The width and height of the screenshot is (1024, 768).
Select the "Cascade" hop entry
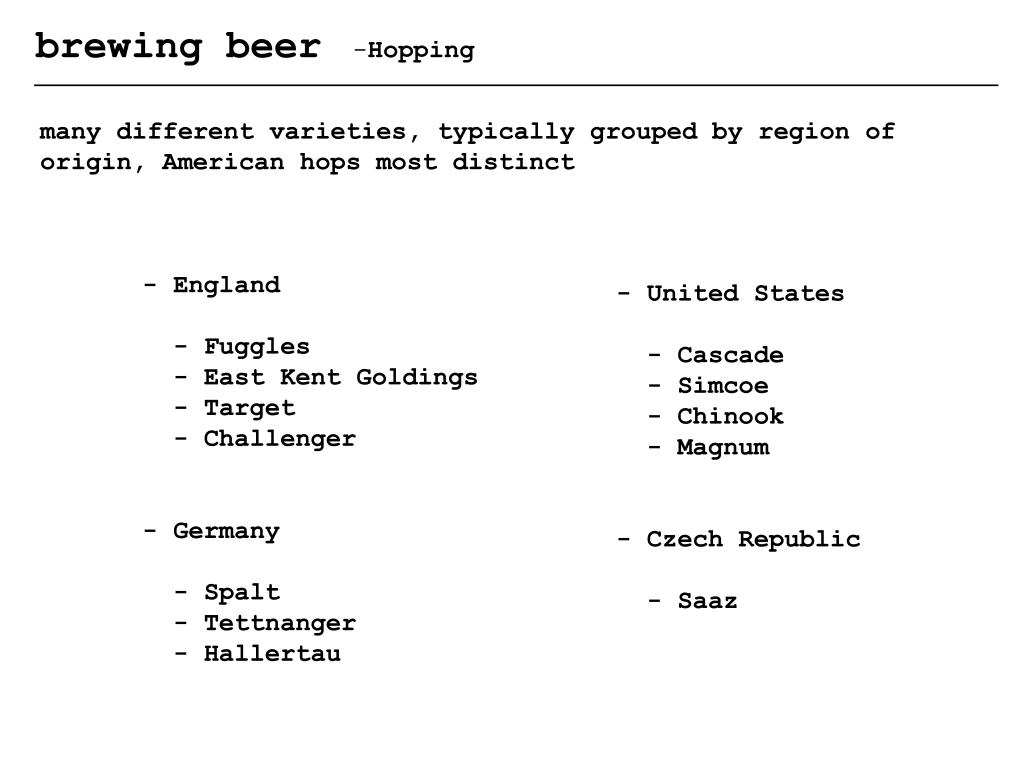[x=730, y=355]
